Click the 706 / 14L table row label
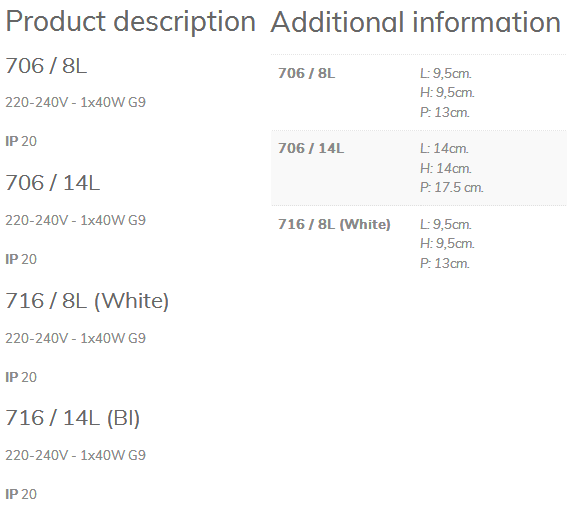567x508 pixels. 311,148
